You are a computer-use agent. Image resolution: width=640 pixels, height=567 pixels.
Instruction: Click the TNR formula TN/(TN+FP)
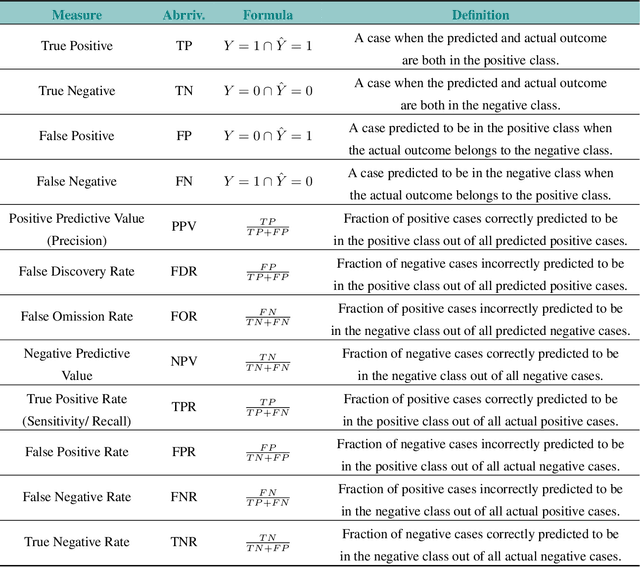tap(267, 543)
